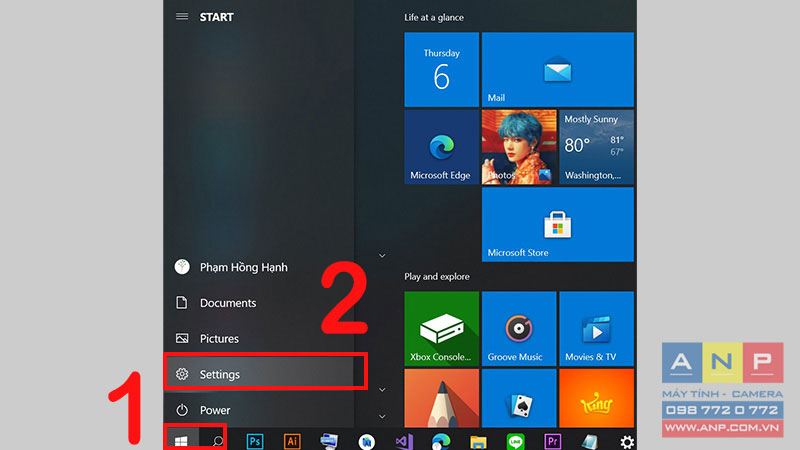Click the Power option

coord(259,410)
